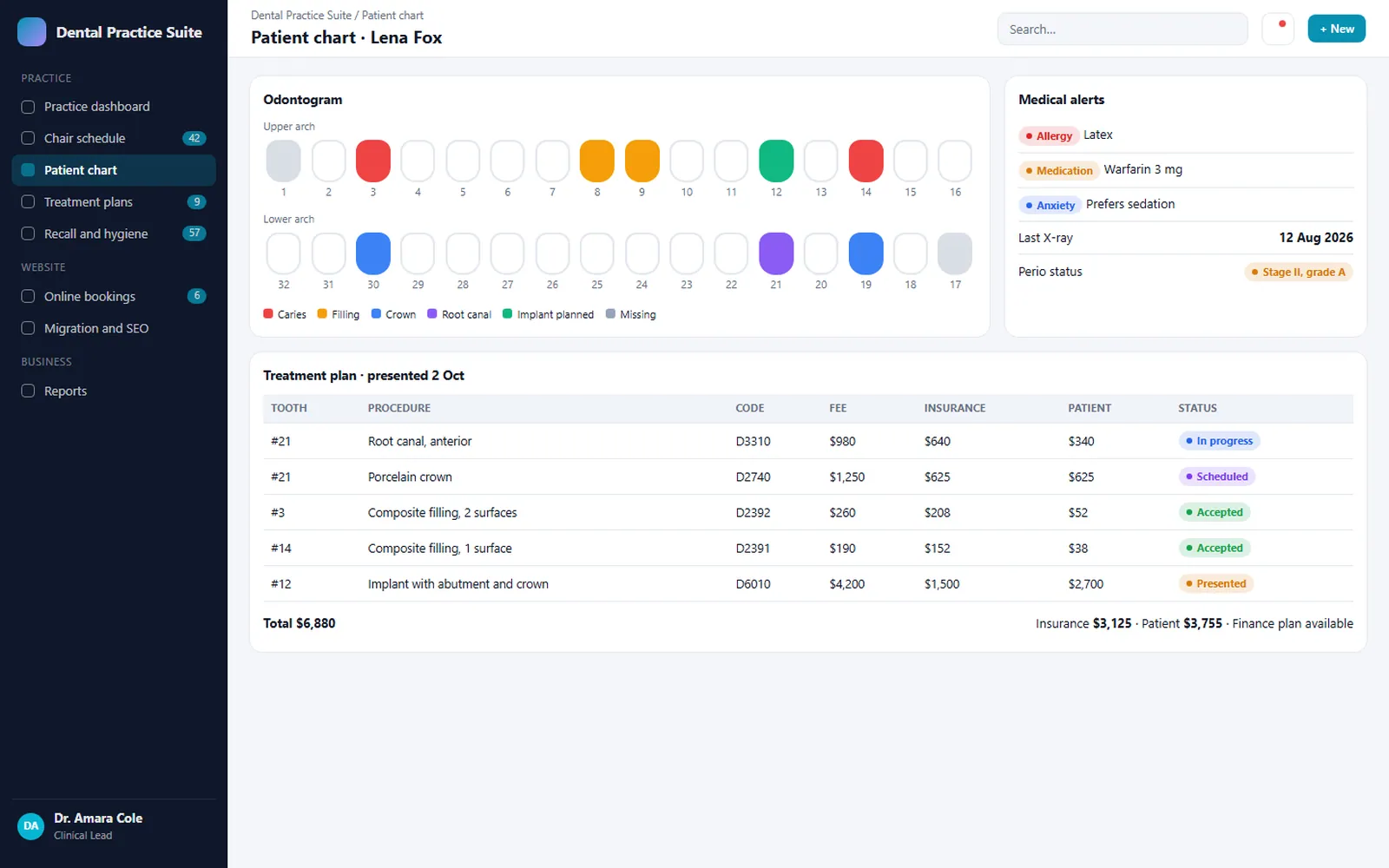Viewport: 1389px width, 868px height.
Task: Click the Online bookings sidebar icon
Action: tap(28, 296)
